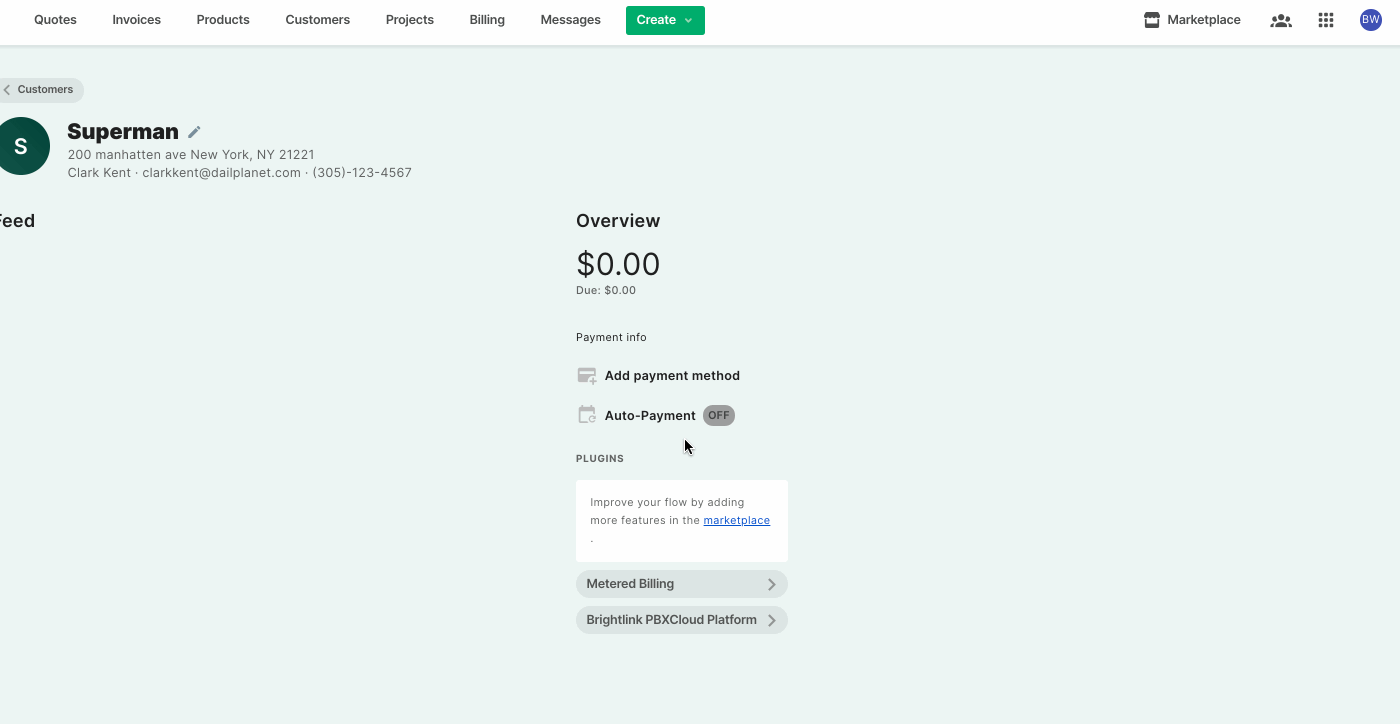Click the pencil edit icon beside Superman
The image size is (1400, 724).
(194, 132)
